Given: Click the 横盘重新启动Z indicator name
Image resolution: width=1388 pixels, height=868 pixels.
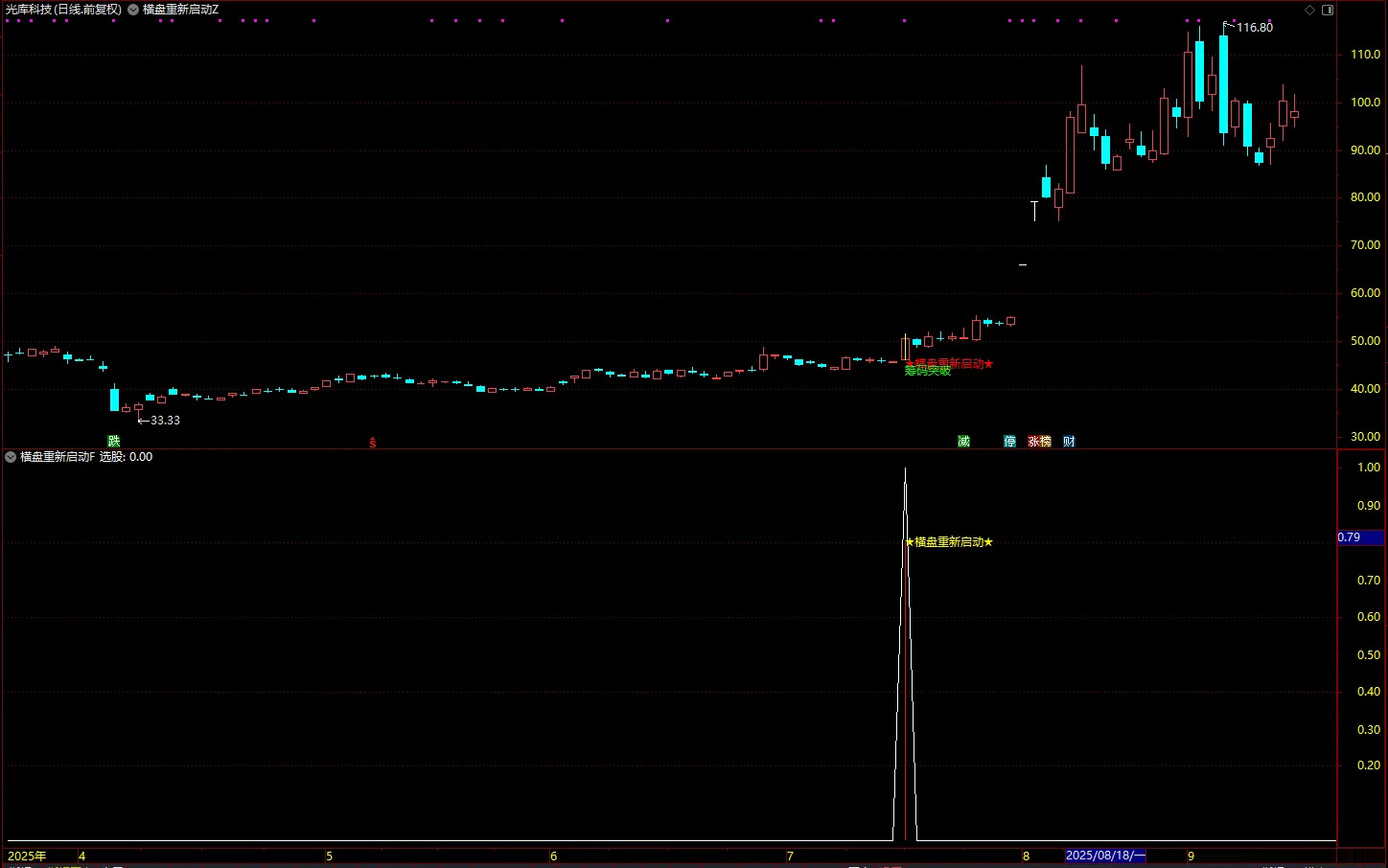Looking at the screenshot, I should pyautogui.click(x=180, y=10).
